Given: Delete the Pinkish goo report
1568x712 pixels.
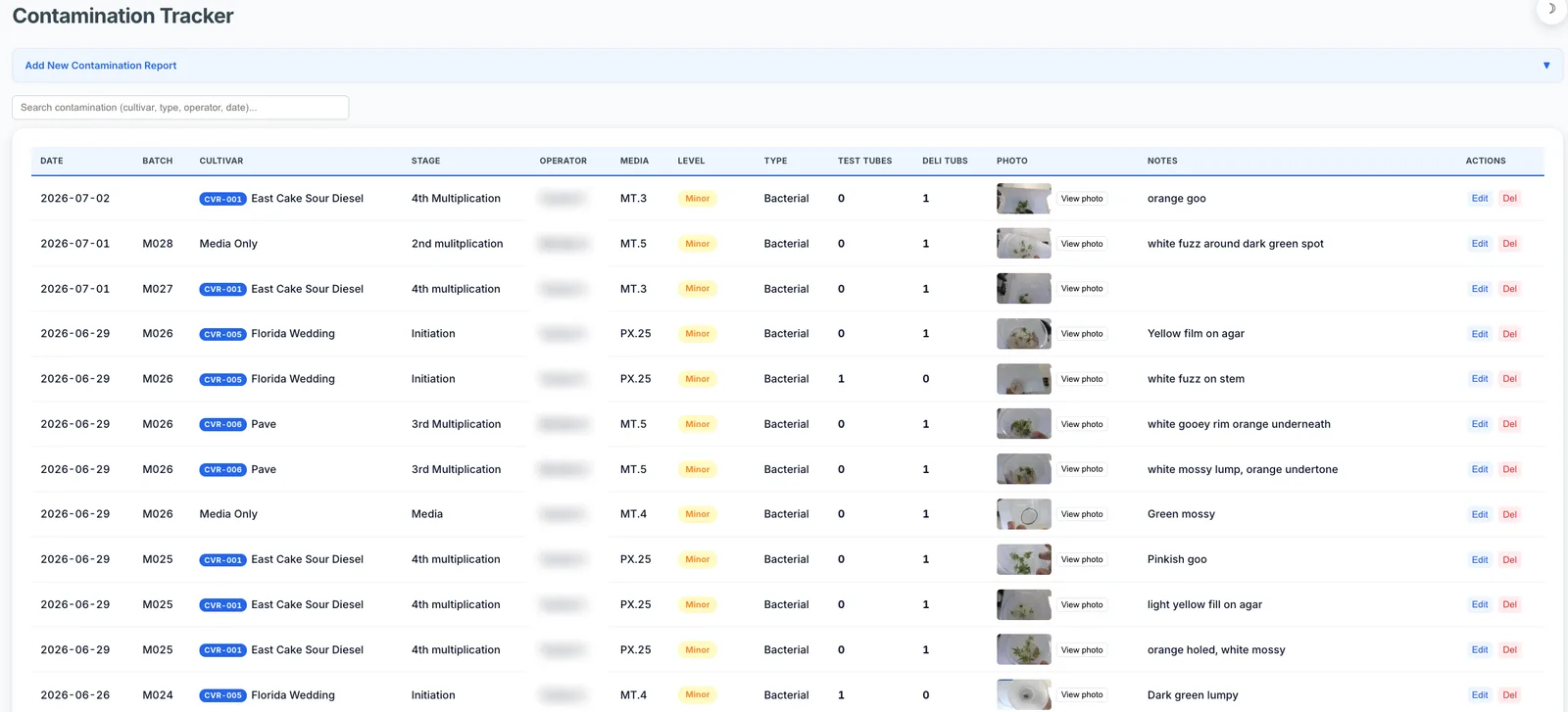Looking at the screenshot, I should click(1509, 559).
